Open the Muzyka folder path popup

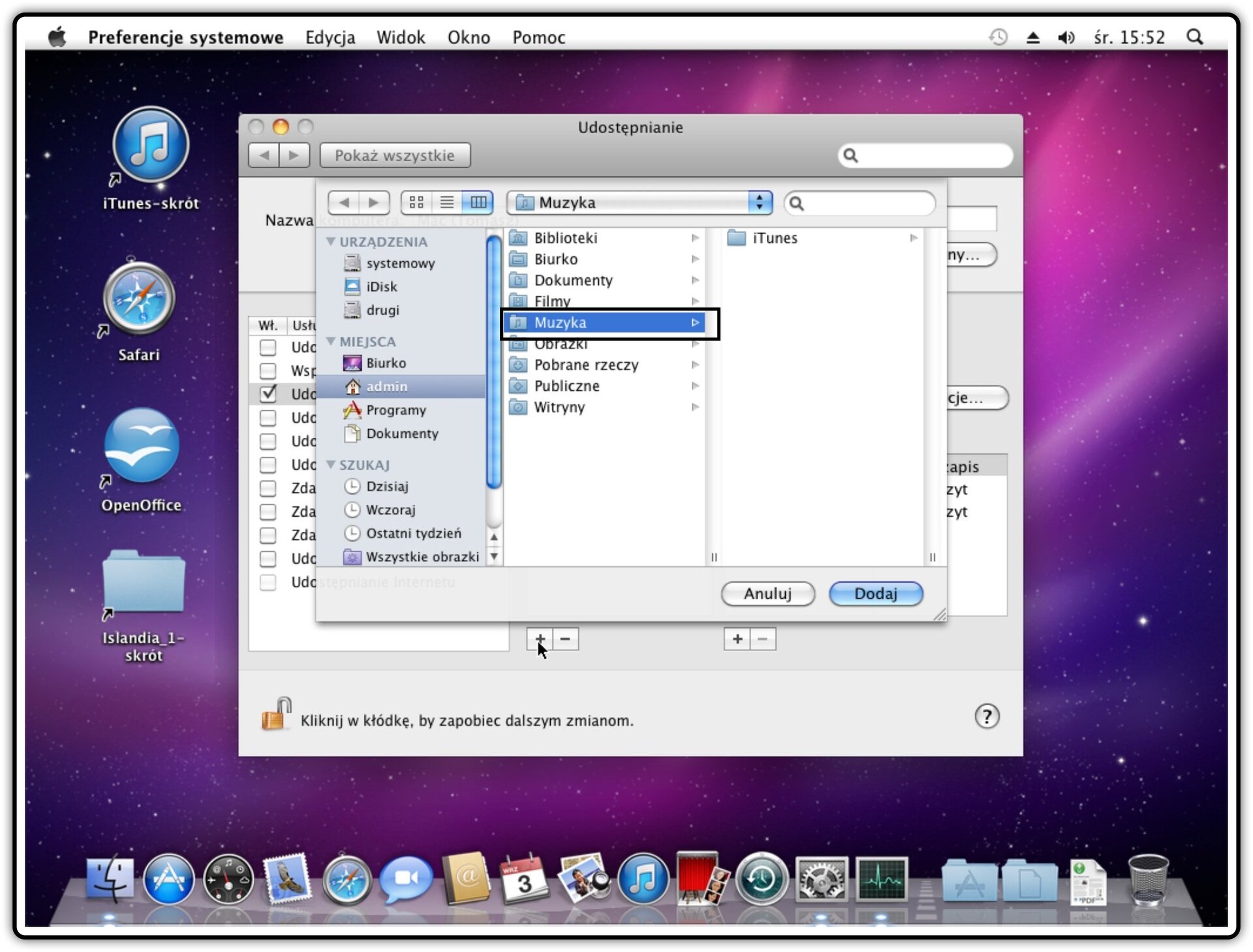[x=640, y=203]
